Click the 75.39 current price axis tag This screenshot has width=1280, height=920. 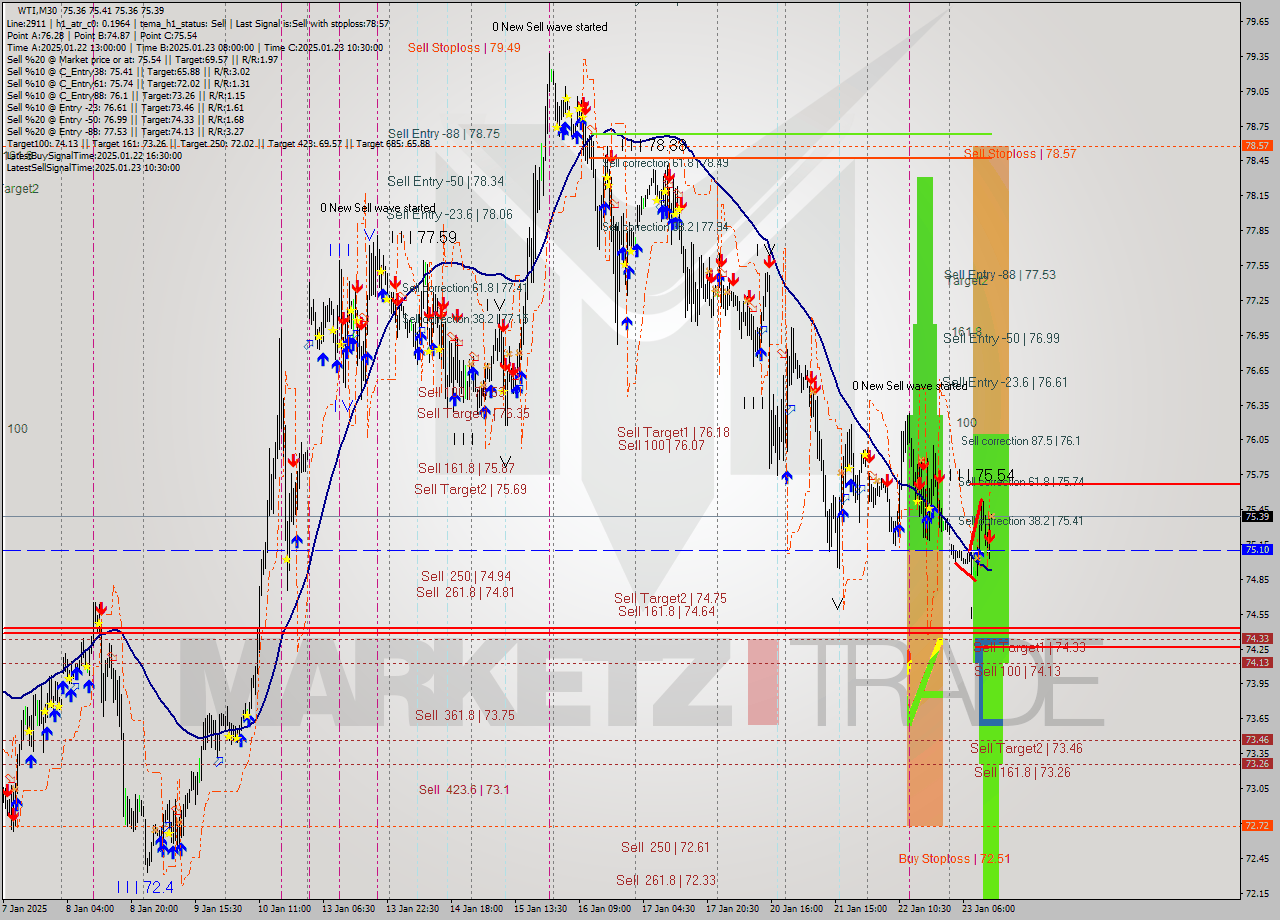(x=1257, y=517)
